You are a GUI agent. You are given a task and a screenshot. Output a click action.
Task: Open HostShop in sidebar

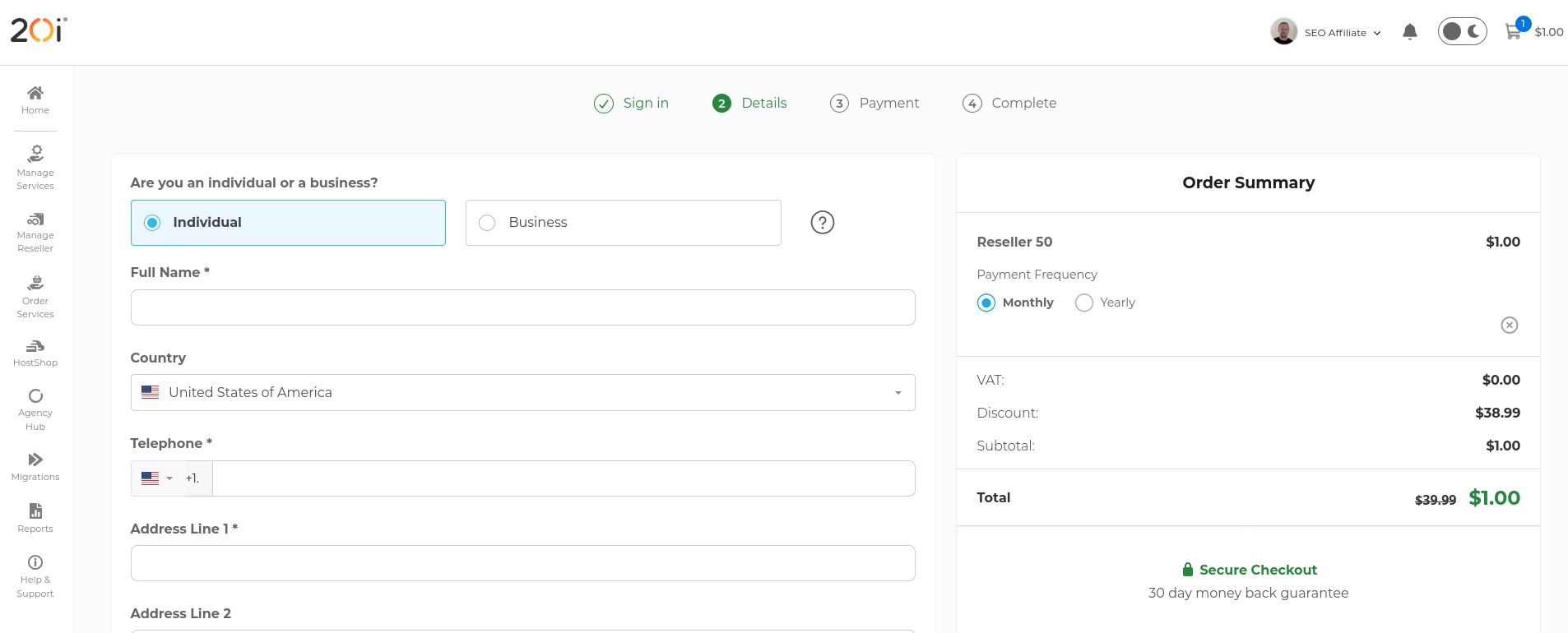click(x=35, y=353)
